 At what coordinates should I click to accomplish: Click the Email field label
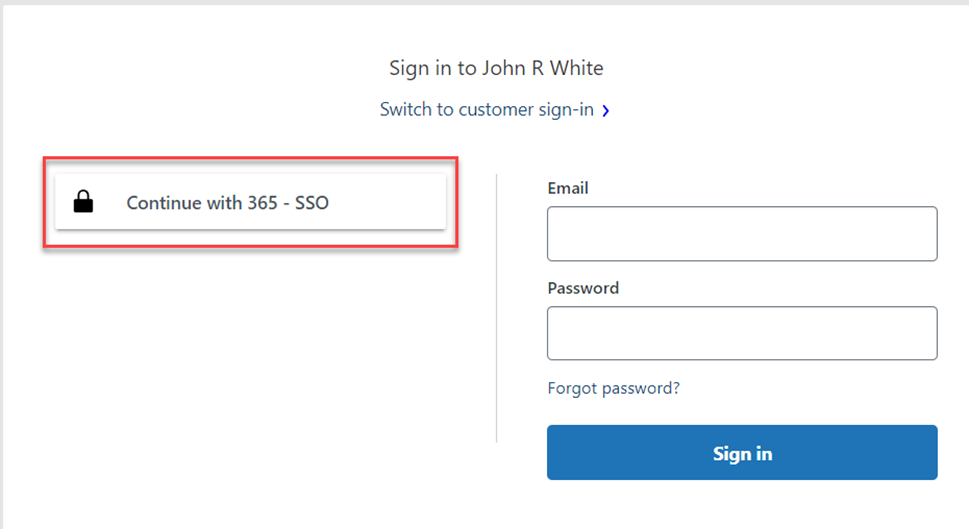click(x=568, y=188)
